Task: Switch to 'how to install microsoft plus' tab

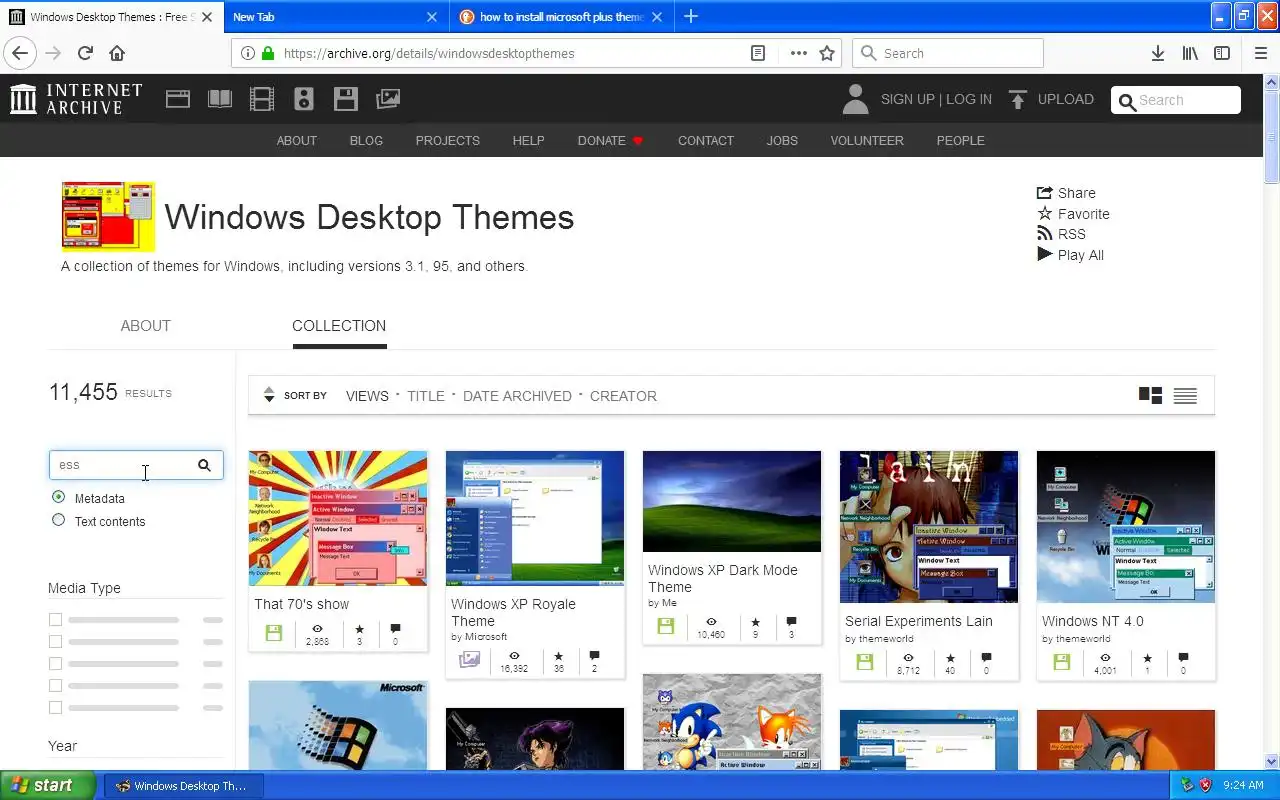Action: coord(561,16)
